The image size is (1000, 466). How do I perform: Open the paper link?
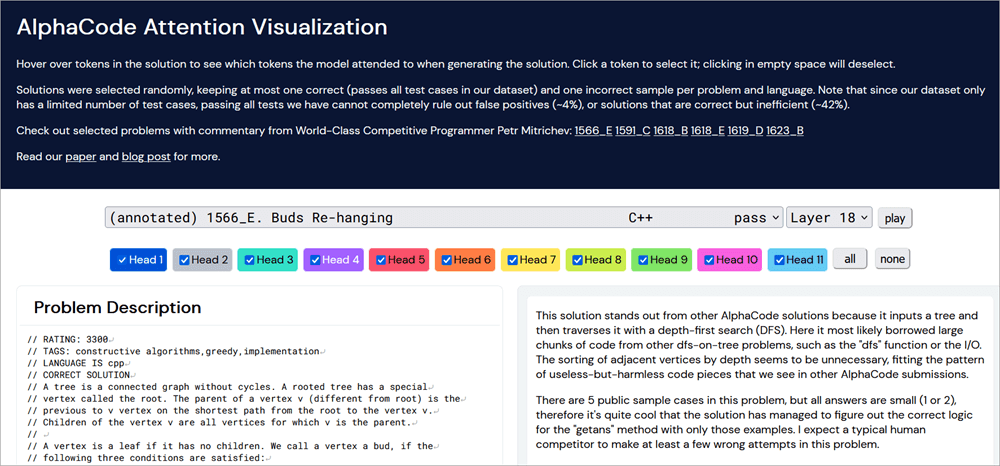point(80,157)
